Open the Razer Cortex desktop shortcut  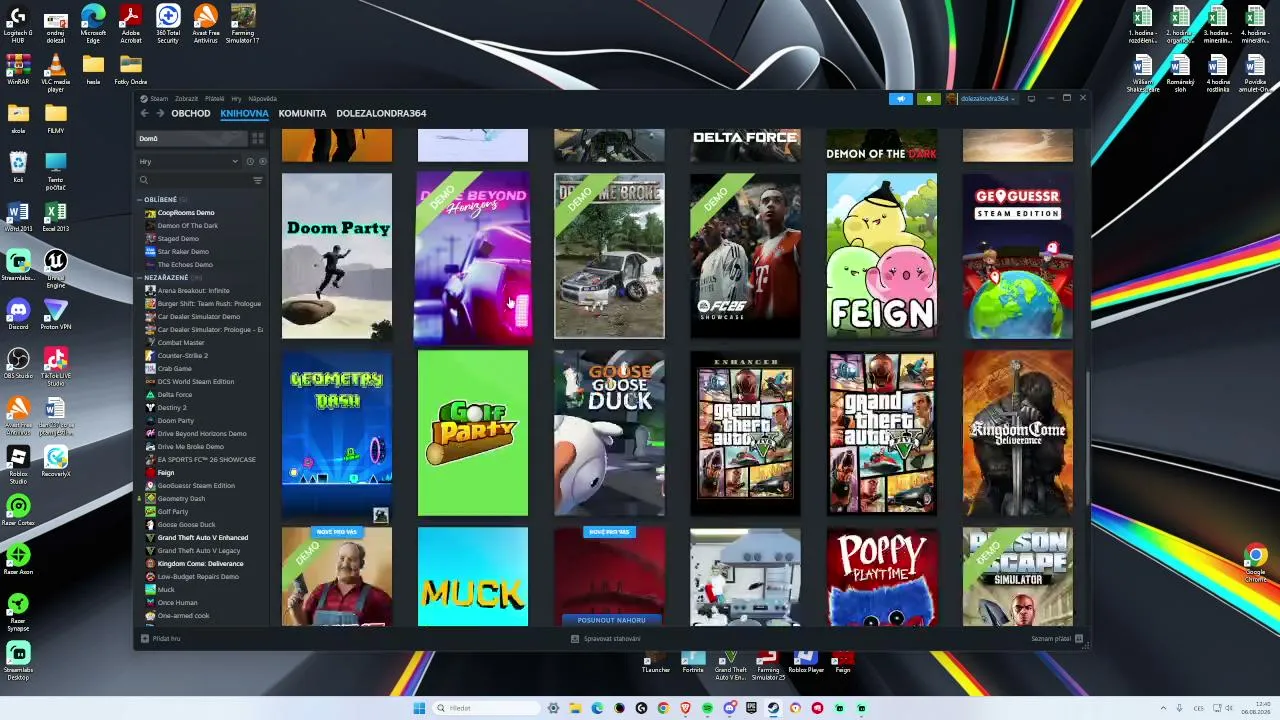(18, 511)
